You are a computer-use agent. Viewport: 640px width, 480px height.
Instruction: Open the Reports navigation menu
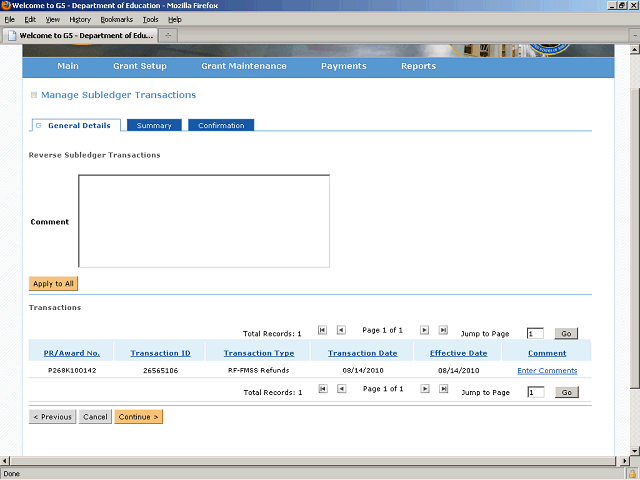pos(418,66)
